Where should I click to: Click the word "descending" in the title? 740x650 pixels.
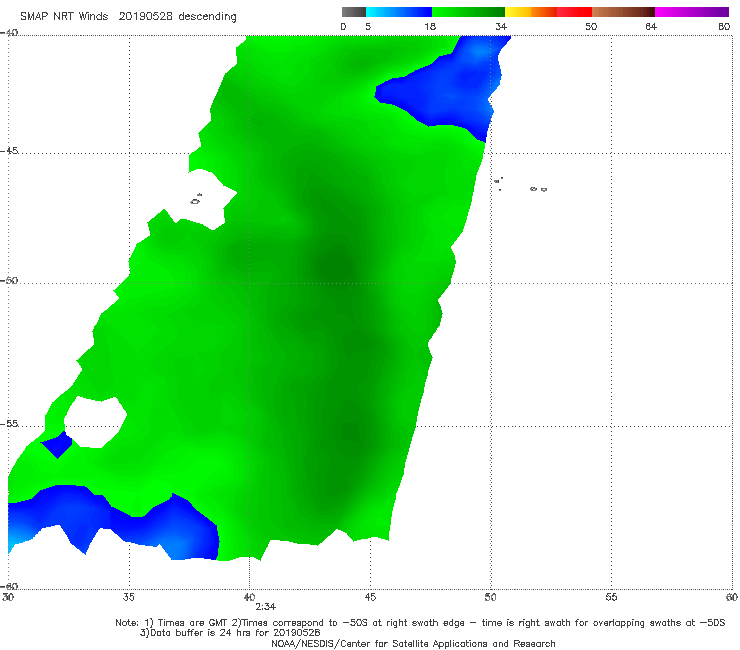(208, 17)
